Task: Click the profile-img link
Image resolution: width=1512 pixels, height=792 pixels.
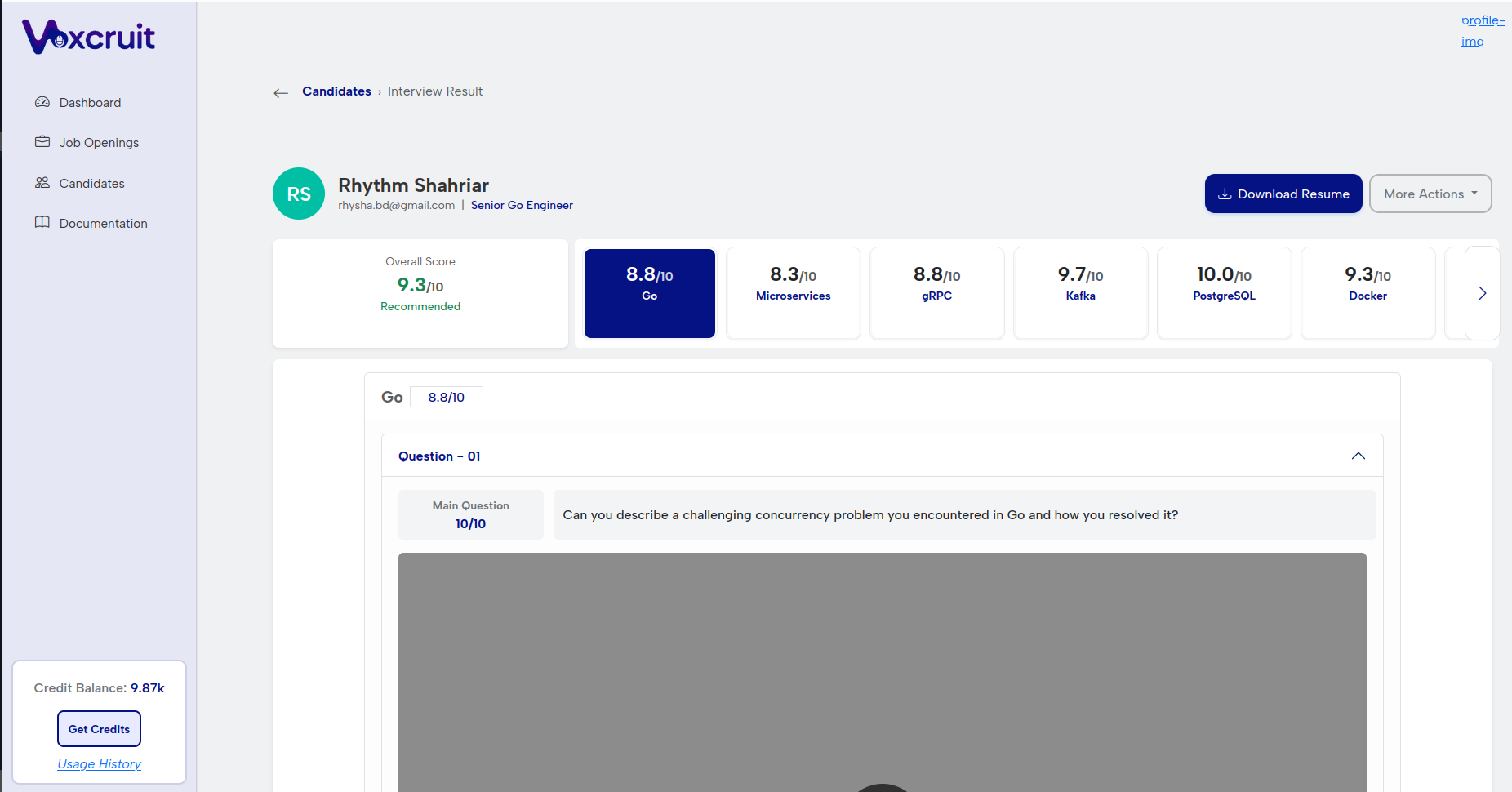Action: click(x=1483, y=31)
